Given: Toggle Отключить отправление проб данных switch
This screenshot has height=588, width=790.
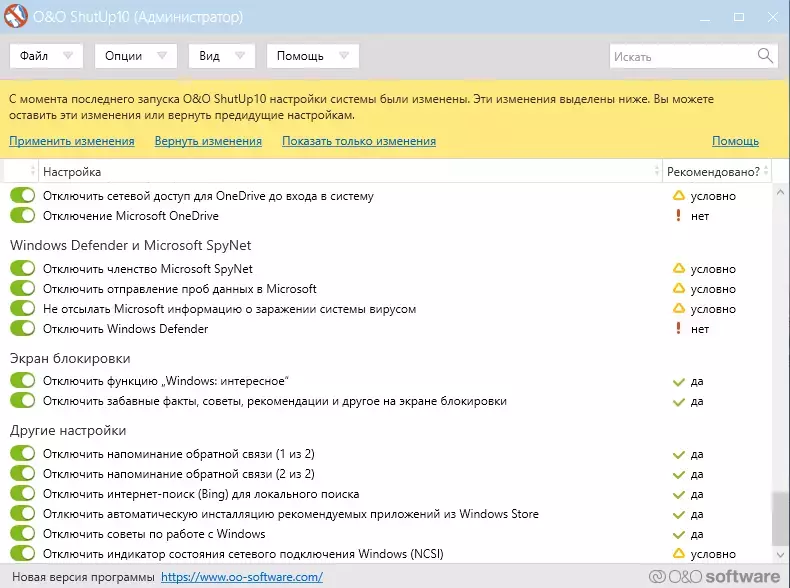Looking at the screenshot, I should [x=23, y=289].
